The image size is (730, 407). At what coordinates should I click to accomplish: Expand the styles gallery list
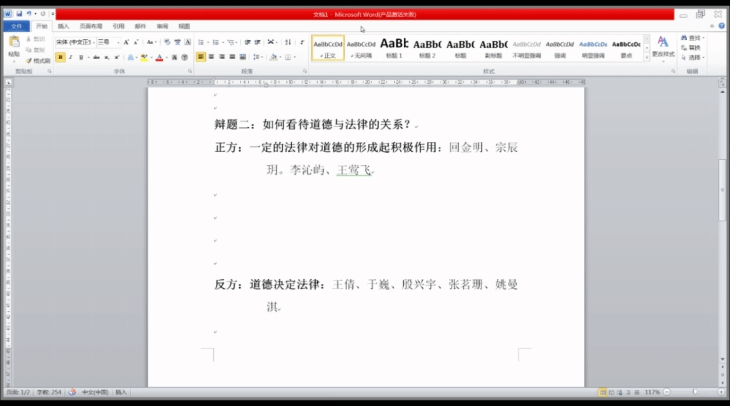point(646,58)
